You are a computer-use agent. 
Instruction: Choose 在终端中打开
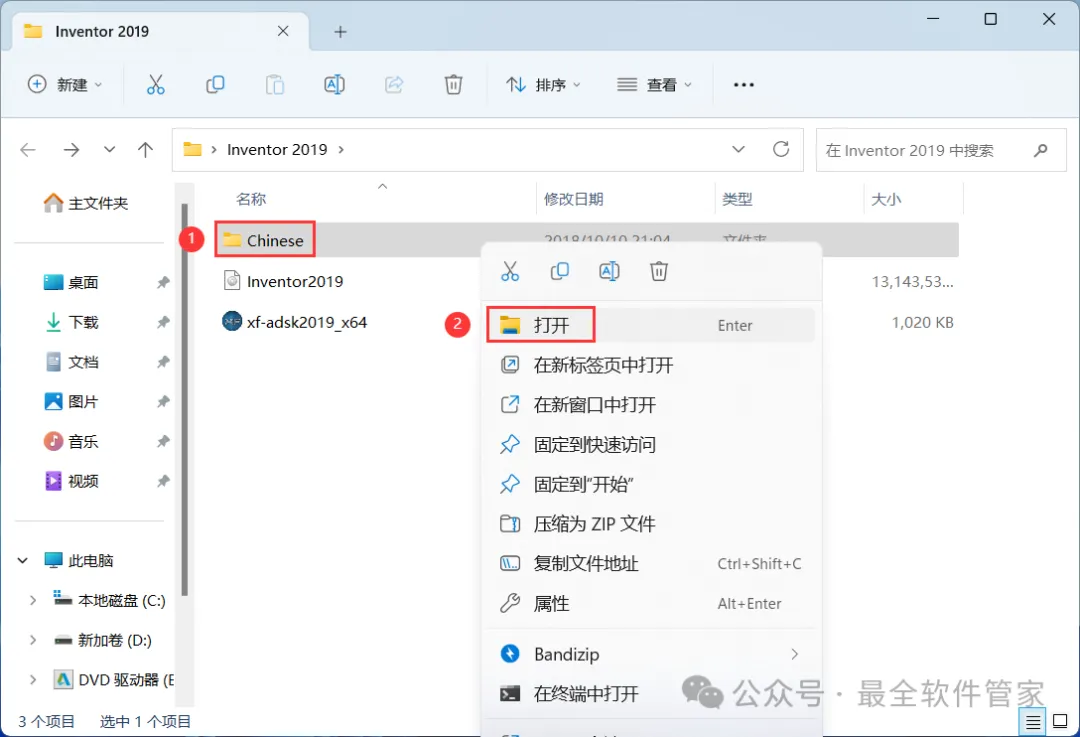click(651, 694)
